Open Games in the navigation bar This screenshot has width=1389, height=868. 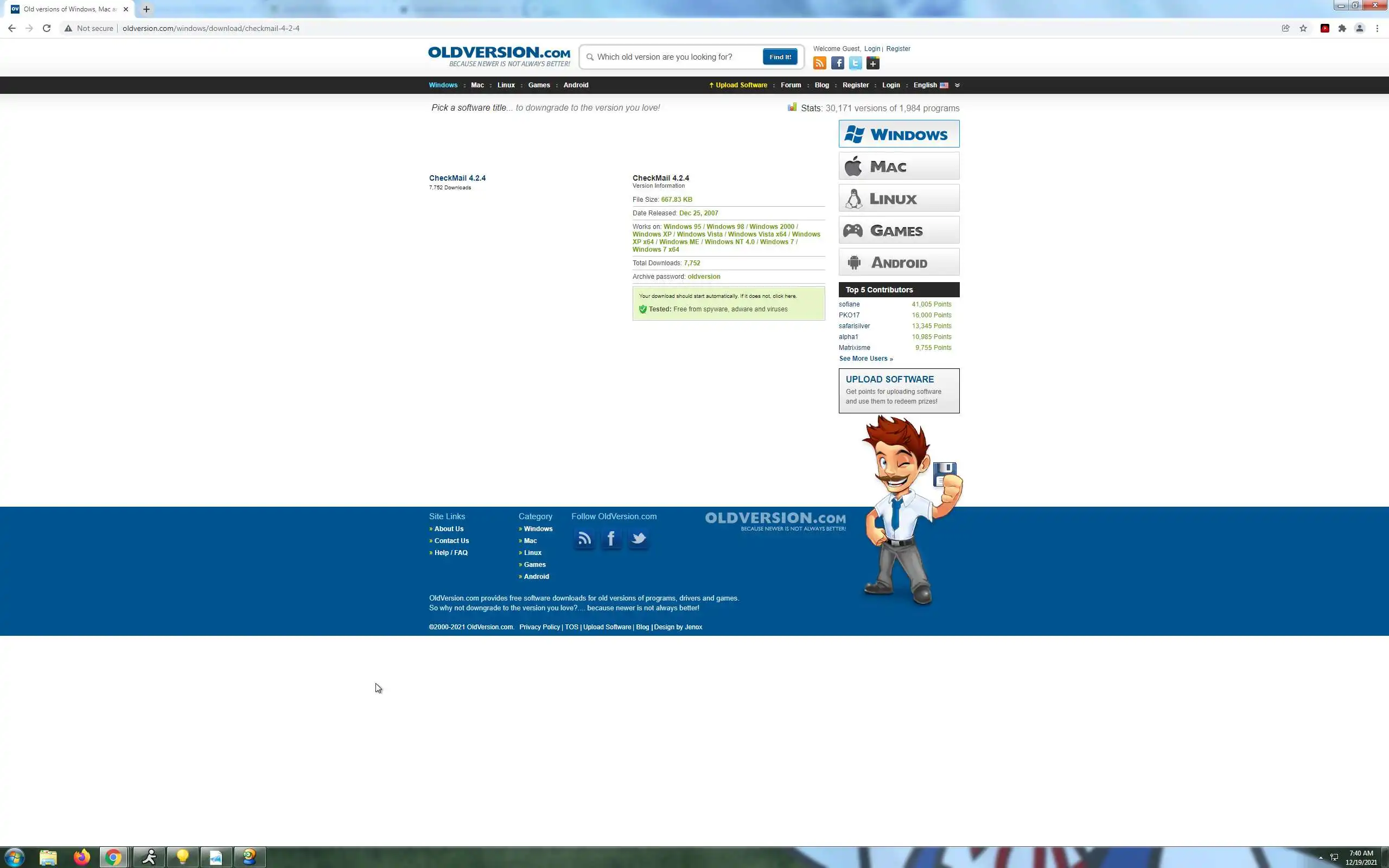coord(538,85)
